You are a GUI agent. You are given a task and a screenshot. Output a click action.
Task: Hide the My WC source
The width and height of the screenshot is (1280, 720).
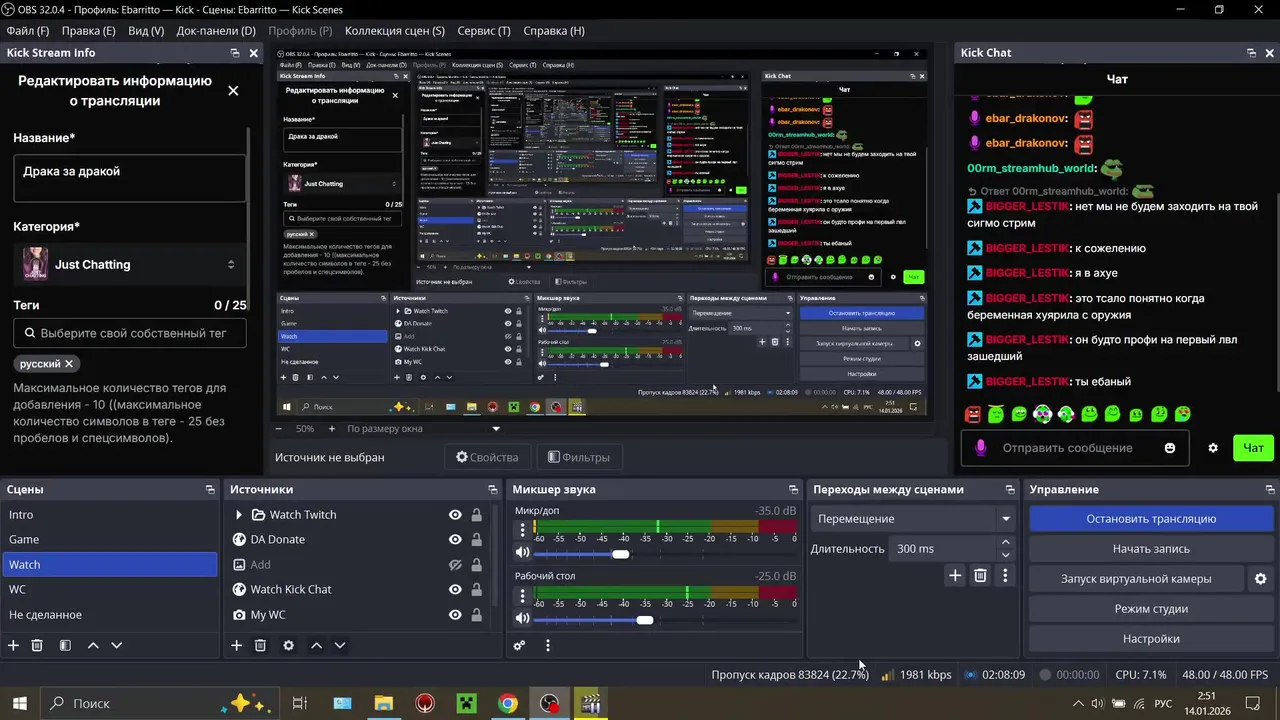(455, 615)
